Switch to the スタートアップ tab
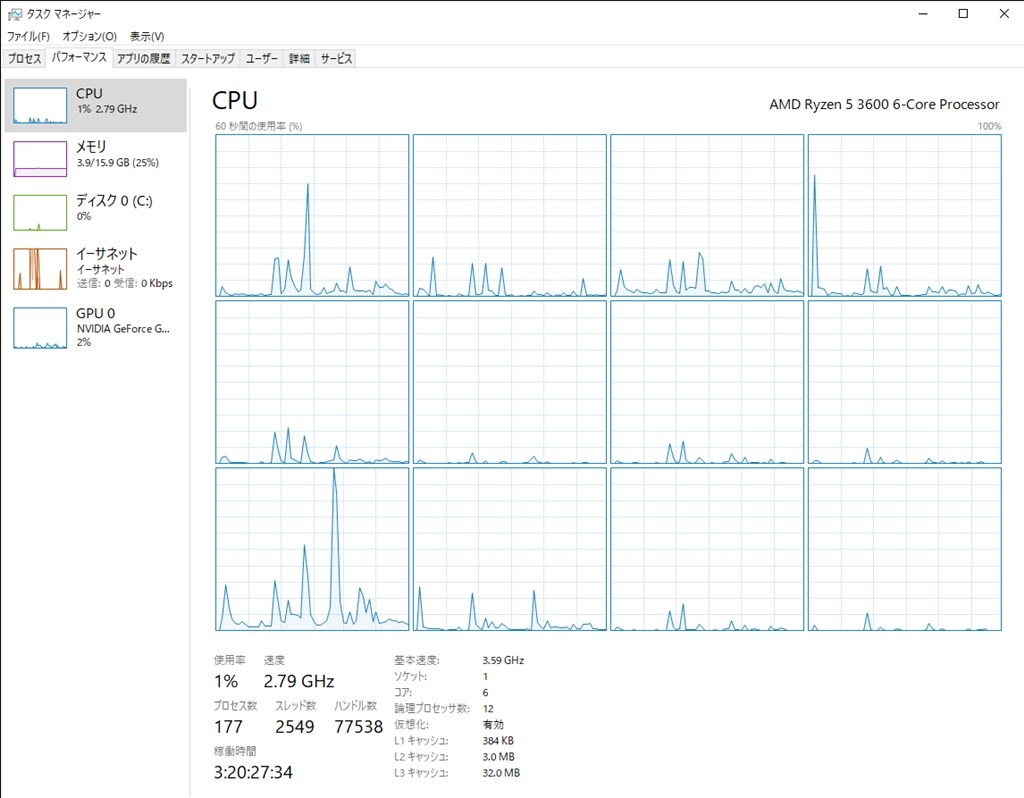Screen dimensions: 1024x798 [208, 59]
